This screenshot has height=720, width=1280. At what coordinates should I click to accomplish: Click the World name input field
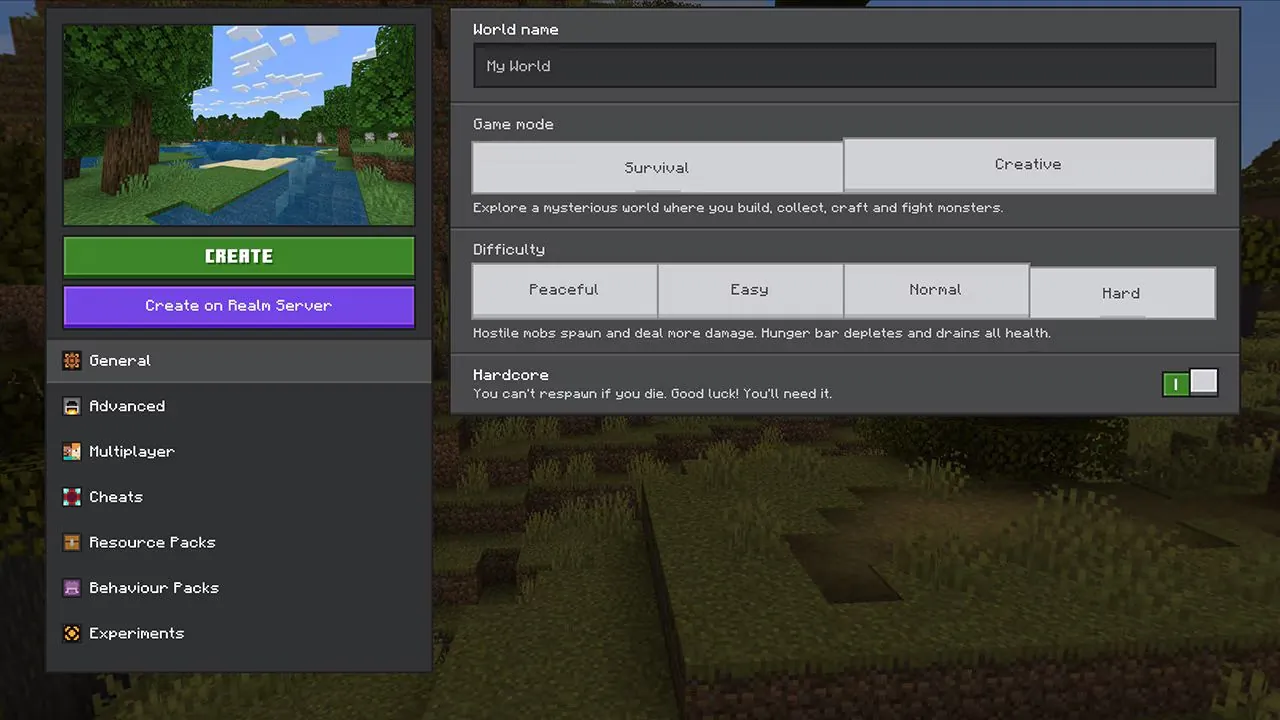[845, 66]
